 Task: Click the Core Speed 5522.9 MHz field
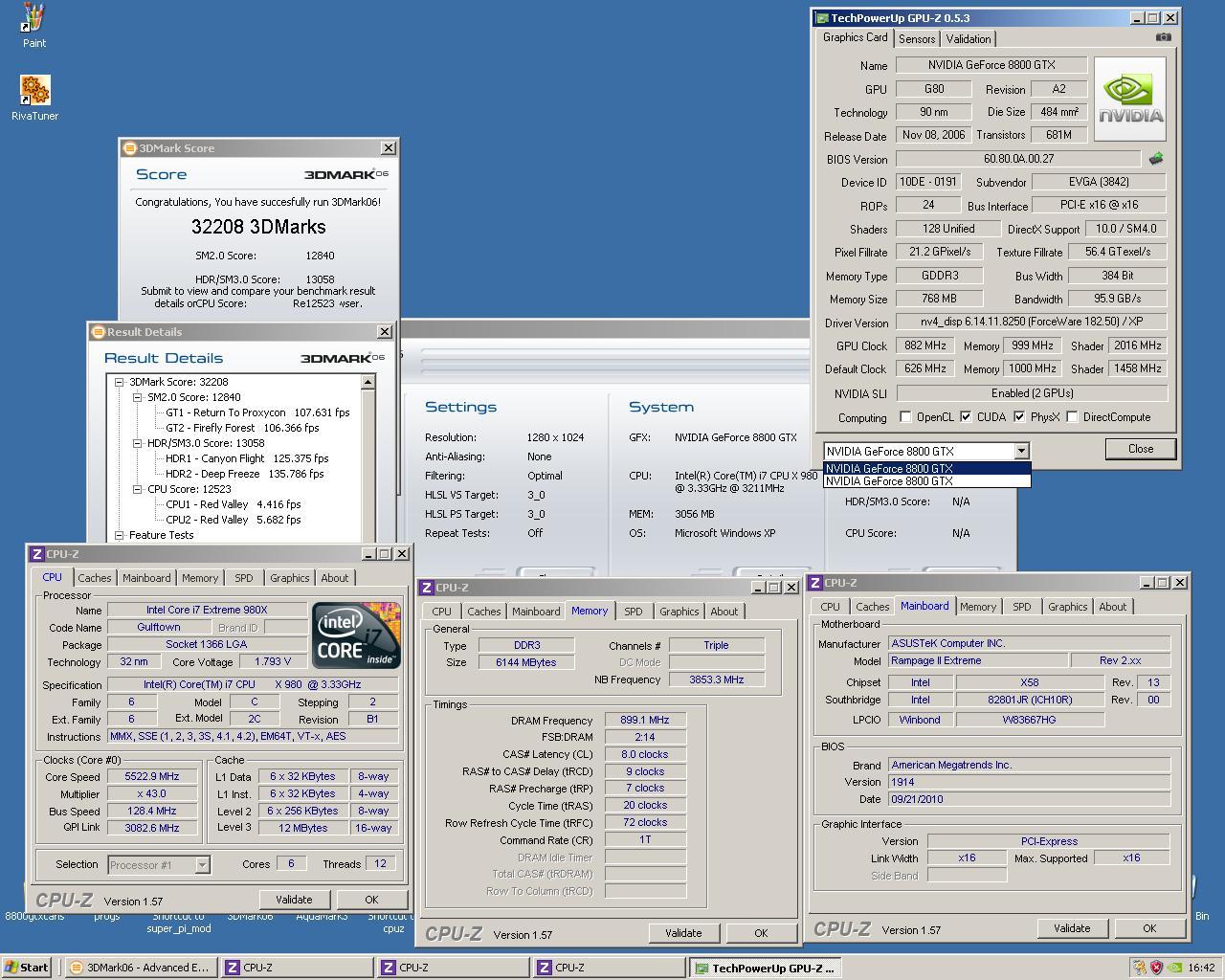tap(152, 777)
